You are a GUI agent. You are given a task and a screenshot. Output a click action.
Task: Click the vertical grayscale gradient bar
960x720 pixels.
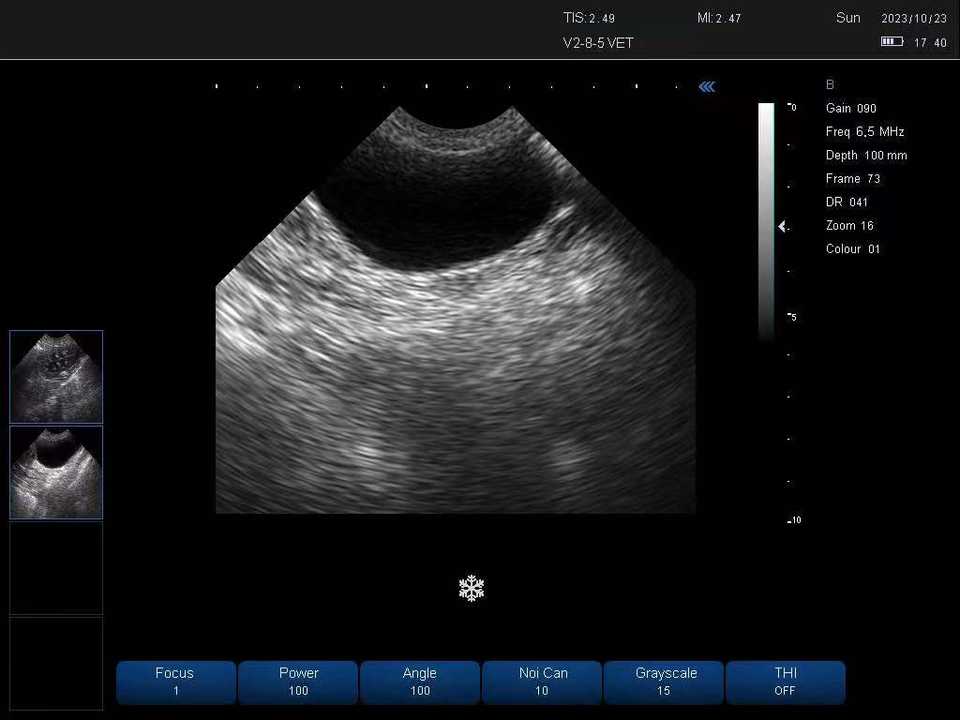(766, 220)
